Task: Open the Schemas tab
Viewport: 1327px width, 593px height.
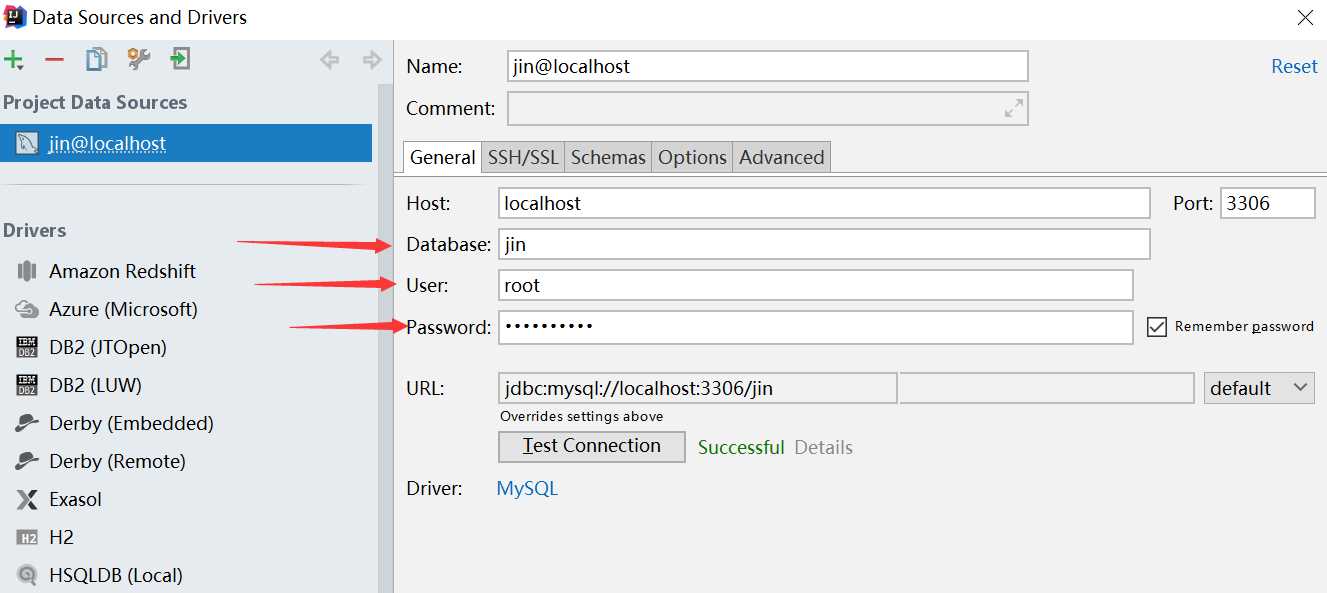Action: coord(608,157)
